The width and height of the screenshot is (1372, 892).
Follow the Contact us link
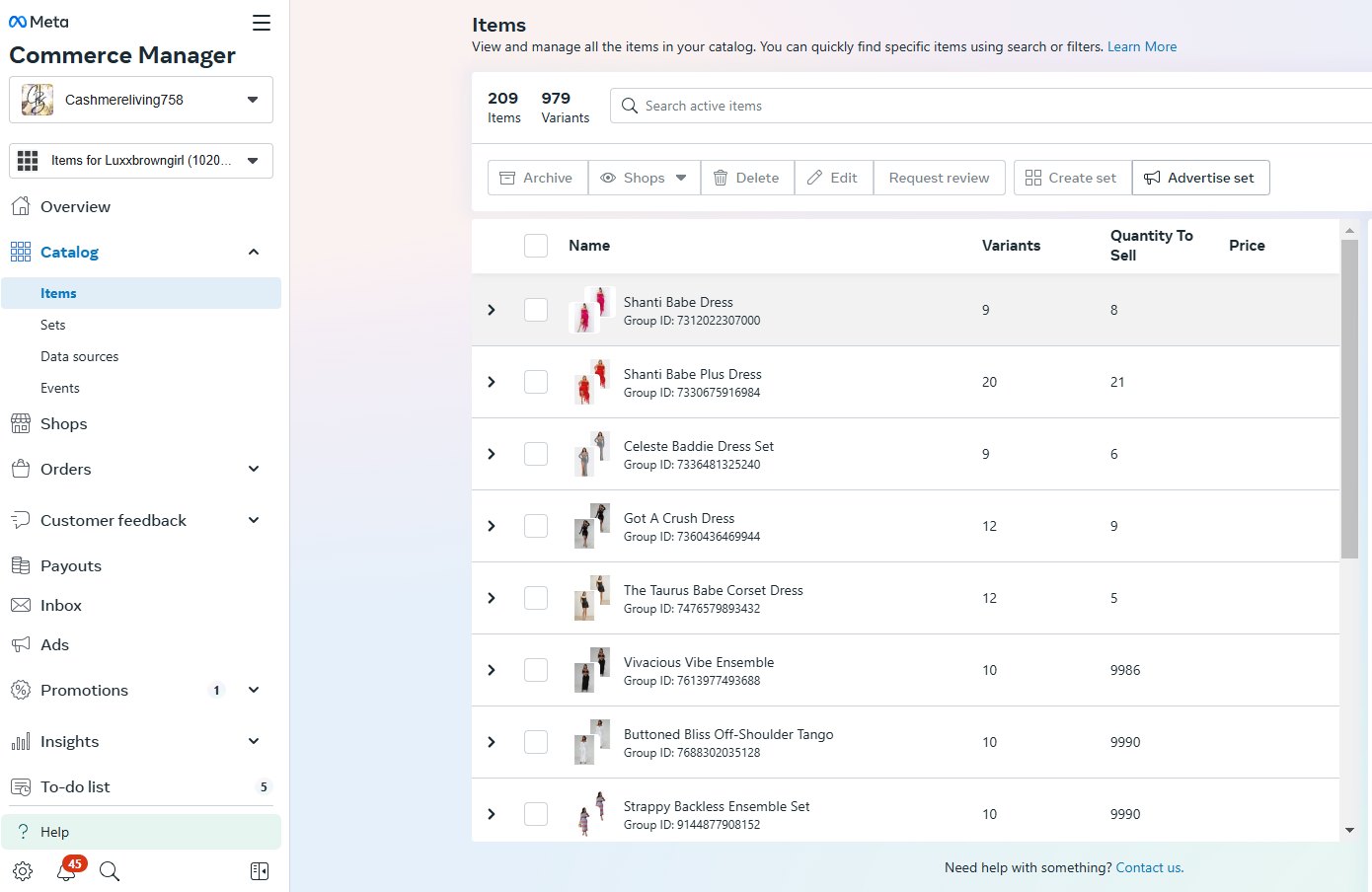coord(1149,867)
